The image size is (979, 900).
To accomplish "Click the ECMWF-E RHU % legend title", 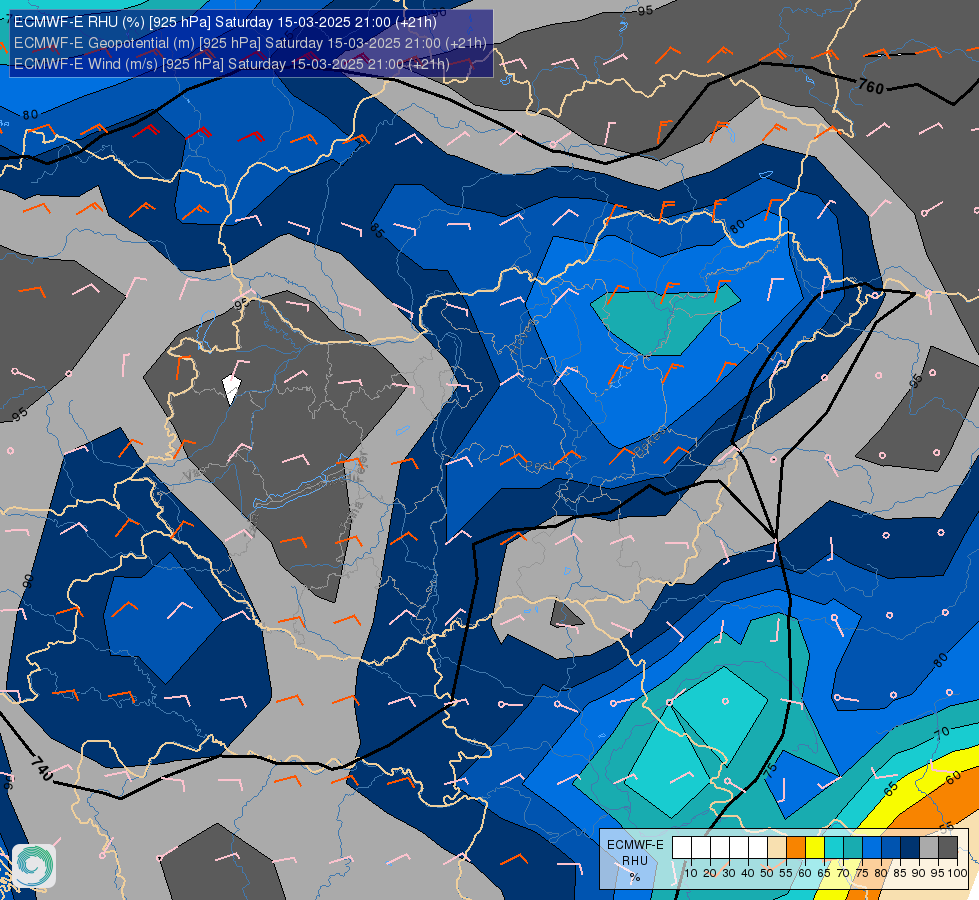I will pyautogui.click(x=635, y=861).
